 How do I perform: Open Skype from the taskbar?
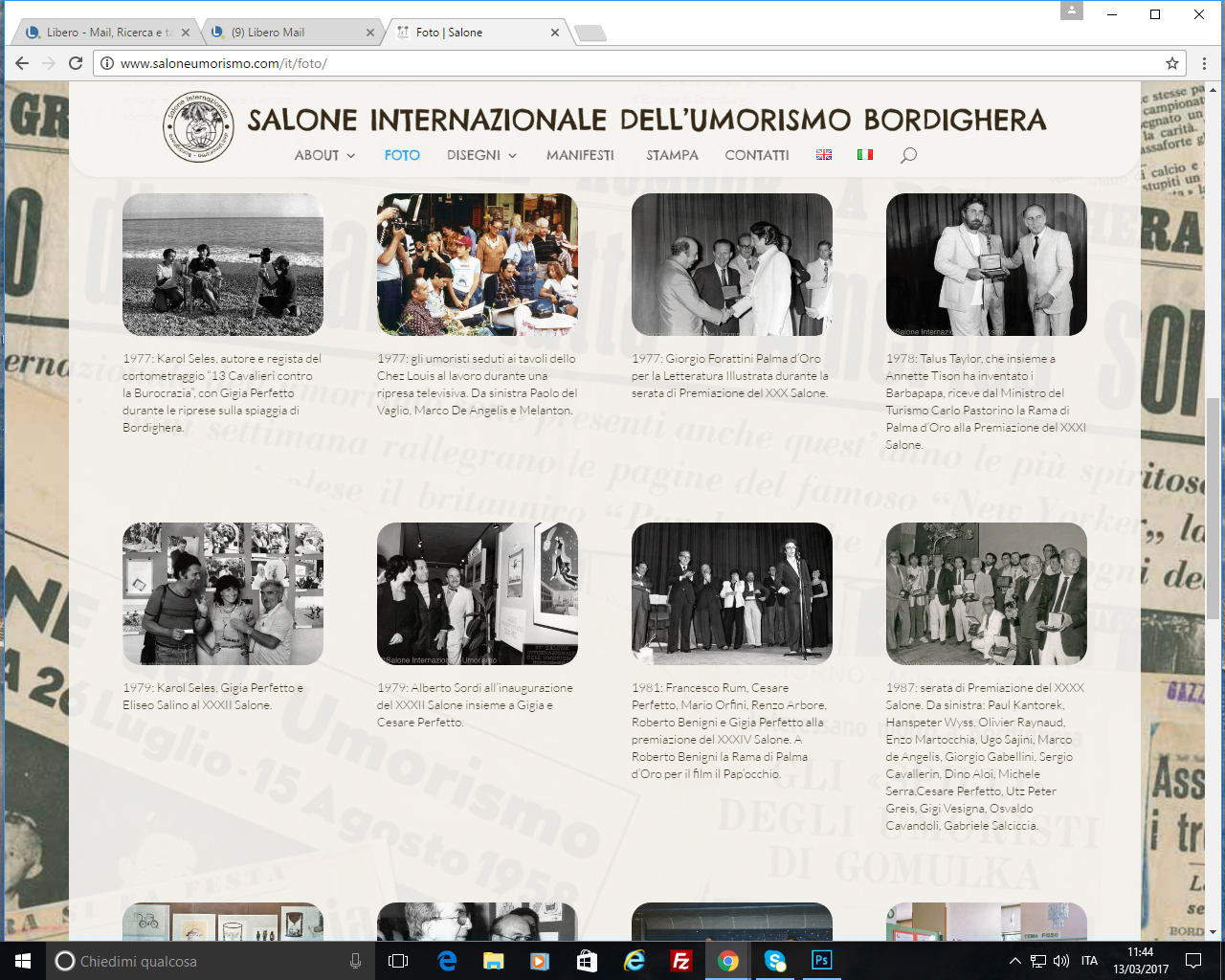pyautogui.click(x=774, y=961)
